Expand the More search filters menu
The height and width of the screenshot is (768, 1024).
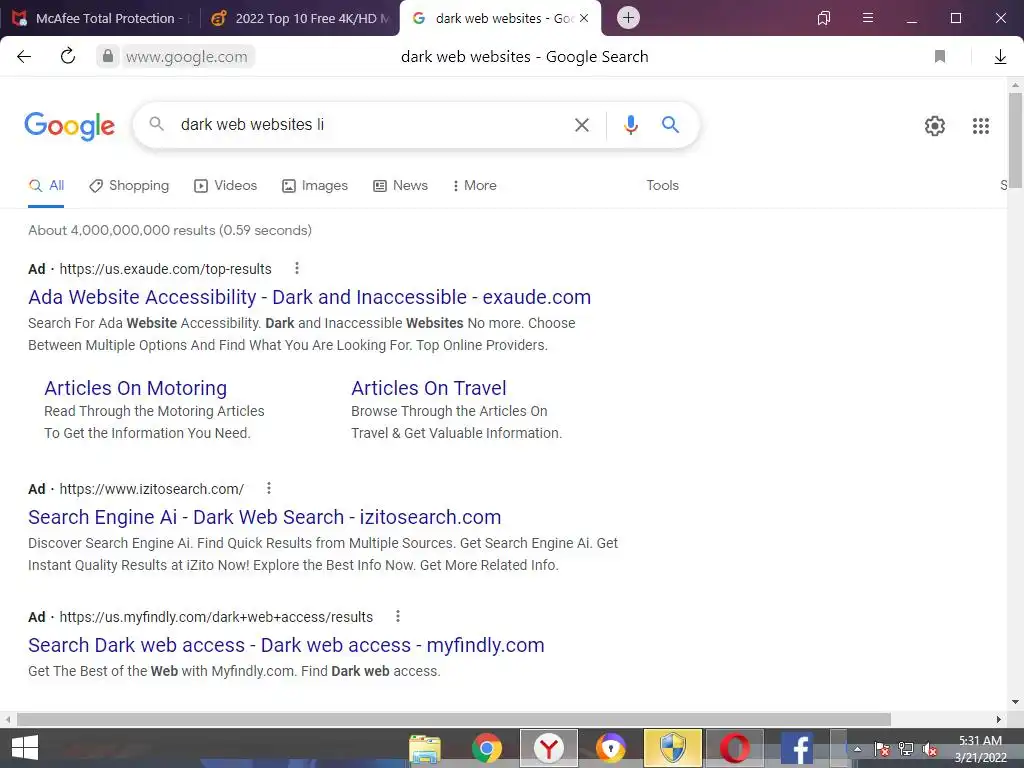click(x=474, y=185)
